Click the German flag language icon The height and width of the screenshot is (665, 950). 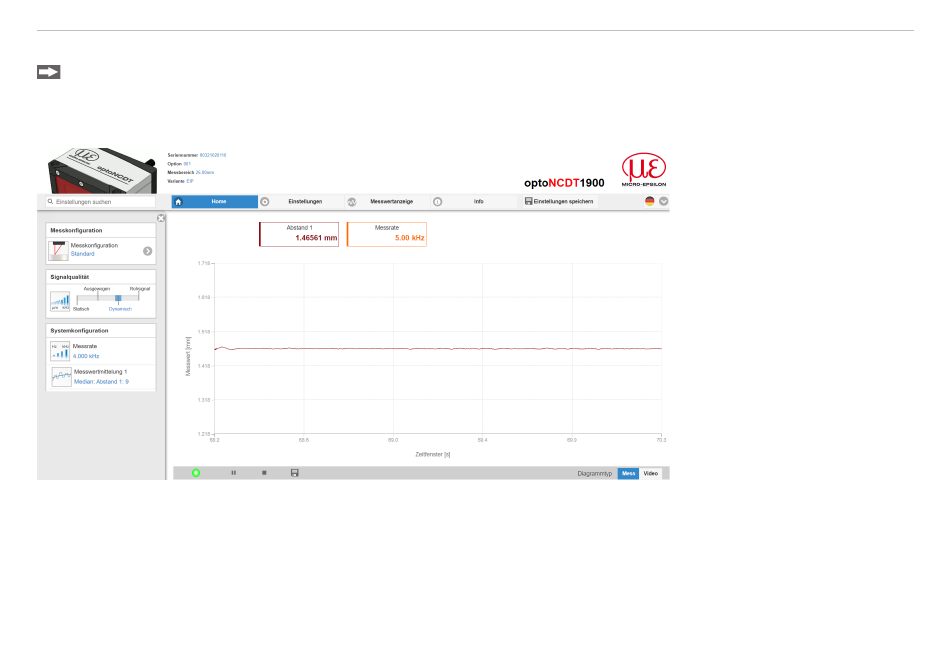tap(649, 201)
